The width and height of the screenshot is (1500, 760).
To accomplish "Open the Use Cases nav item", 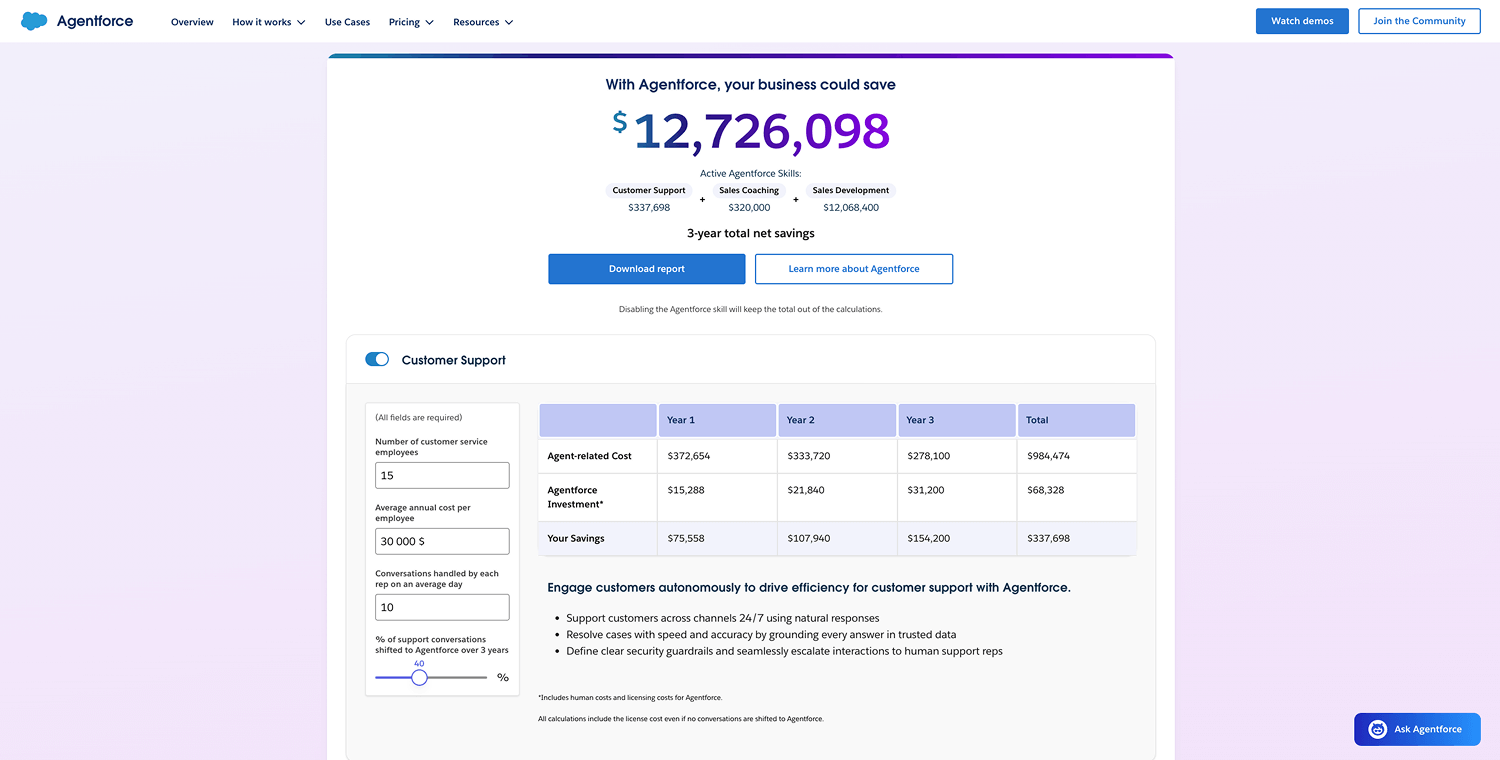I will coord(347,22).
